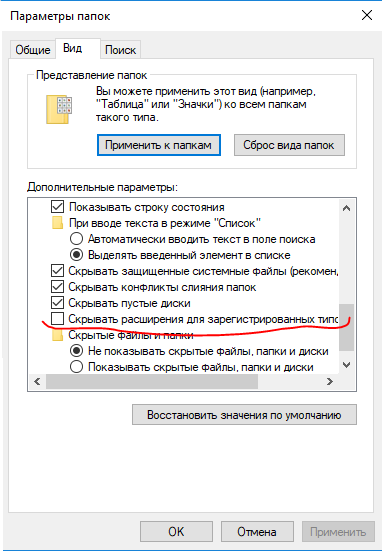Toggle Скрывать конфликты слияния папок checkbox
Viewport: 382px width, 551px height.
point(57,287)
